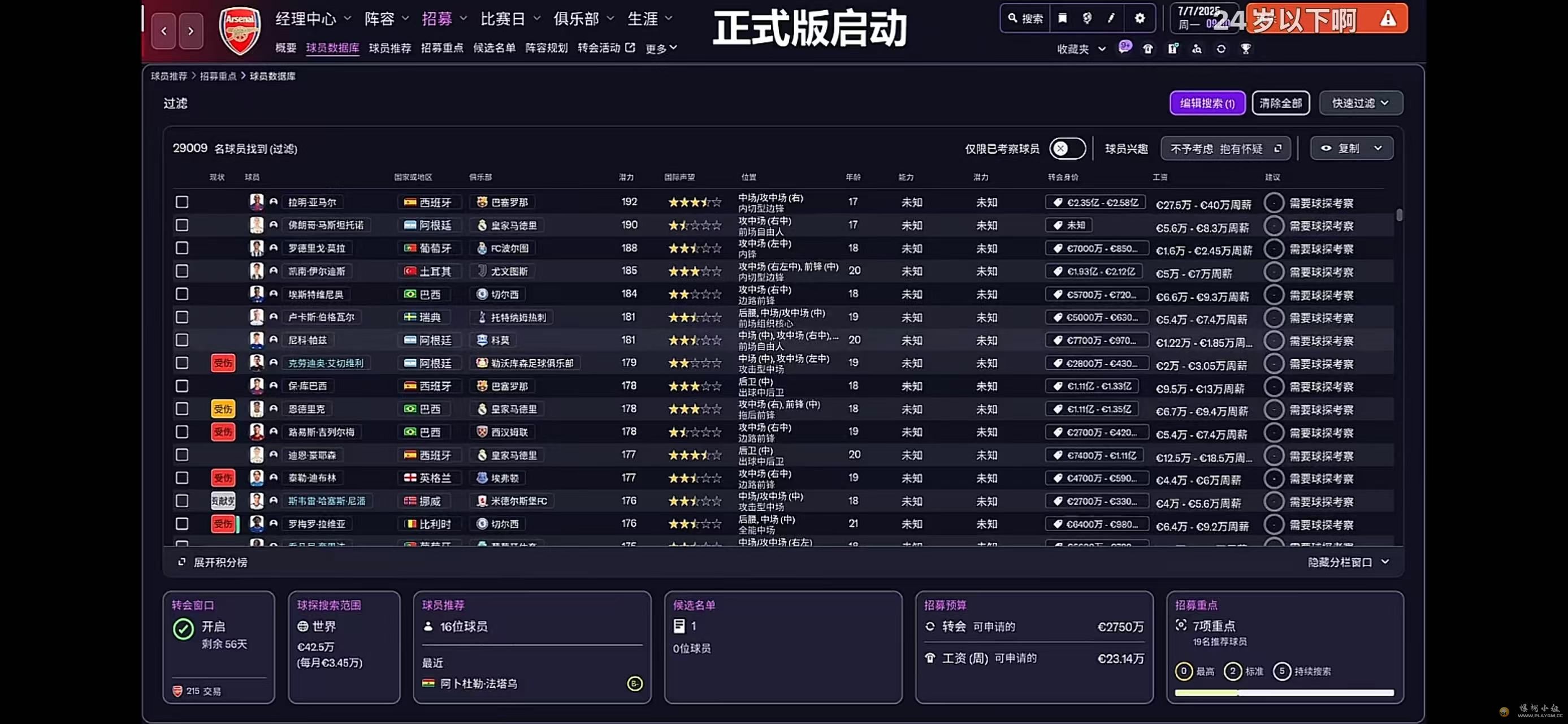This screenshot has width=1568, height=724.
Task: Click the Arsenal club badge
Action: point(239,30)
